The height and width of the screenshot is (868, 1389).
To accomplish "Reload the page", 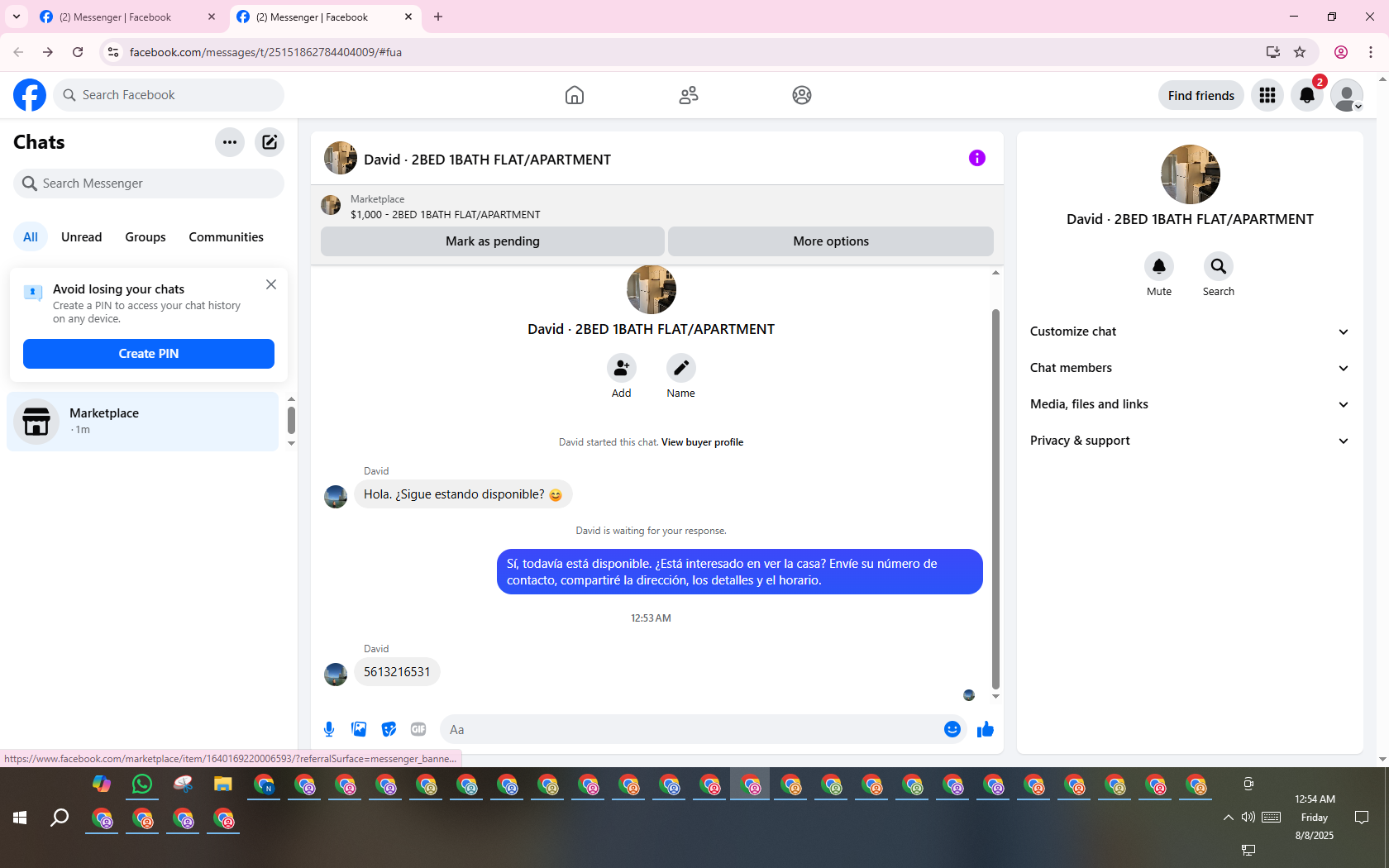I will click(x=78, y=52).
